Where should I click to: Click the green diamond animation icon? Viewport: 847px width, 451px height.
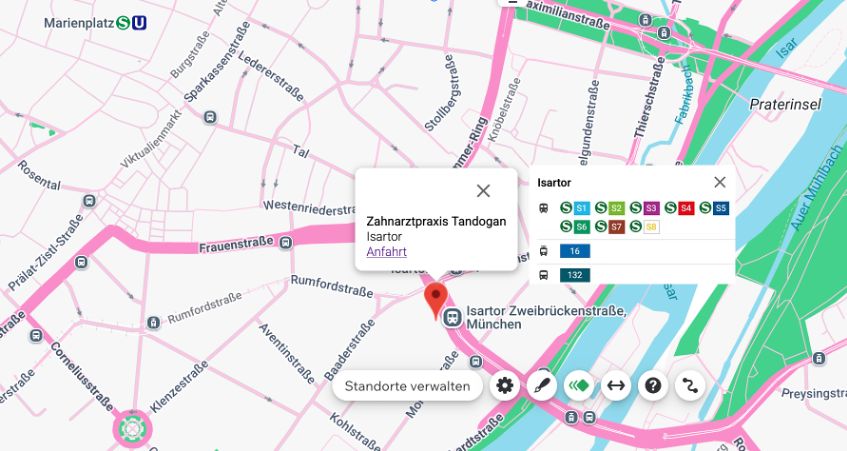[579, 386]
